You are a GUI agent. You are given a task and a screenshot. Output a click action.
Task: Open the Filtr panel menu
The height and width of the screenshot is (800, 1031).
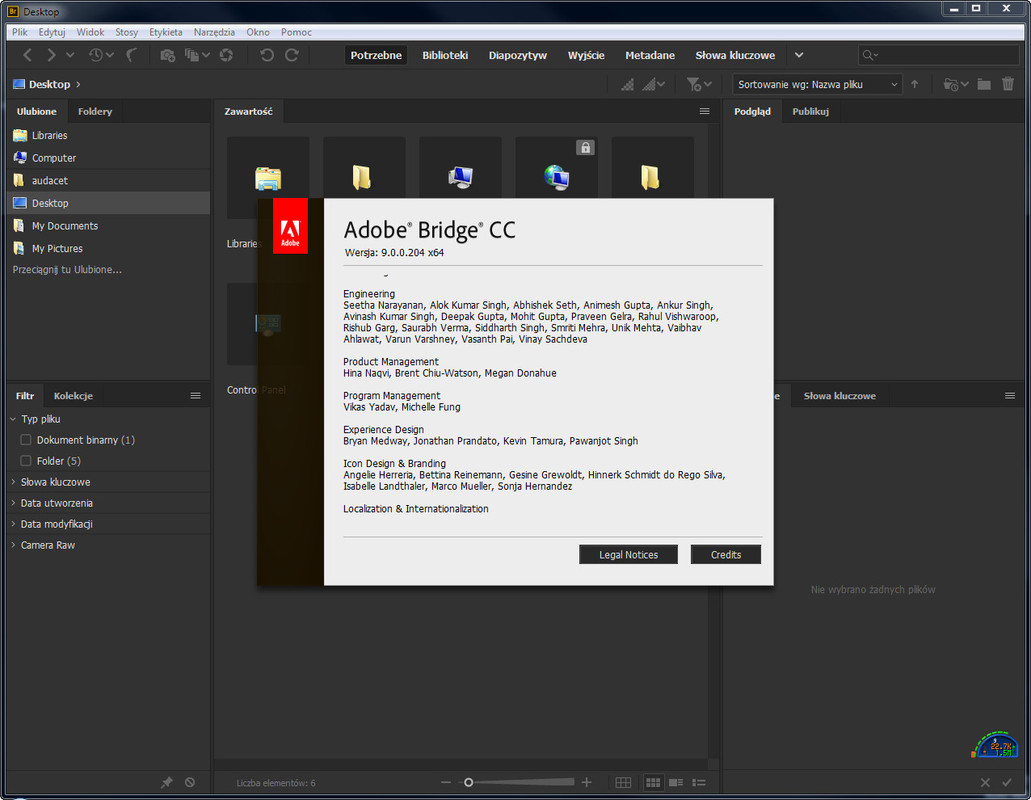click(x=195, y=396)
